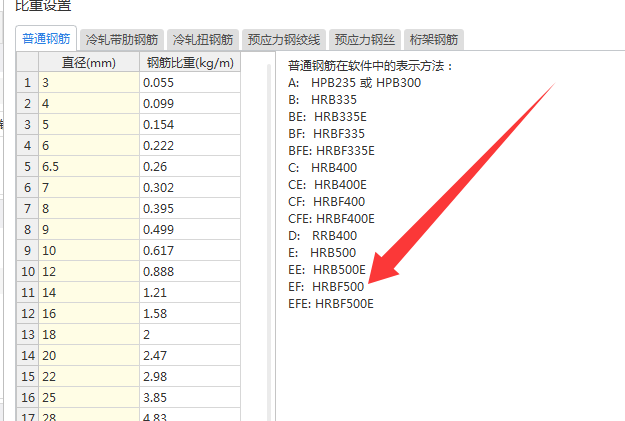The image size is (625, 421).
Task: Select row 1 header in table
Action: (x=28, y=83)
